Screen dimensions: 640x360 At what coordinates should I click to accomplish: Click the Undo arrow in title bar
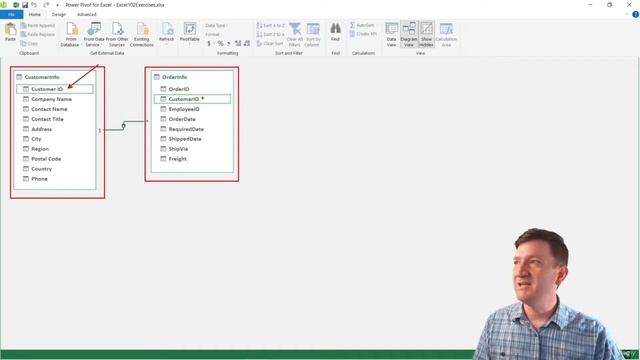click(x=34, y=5)
